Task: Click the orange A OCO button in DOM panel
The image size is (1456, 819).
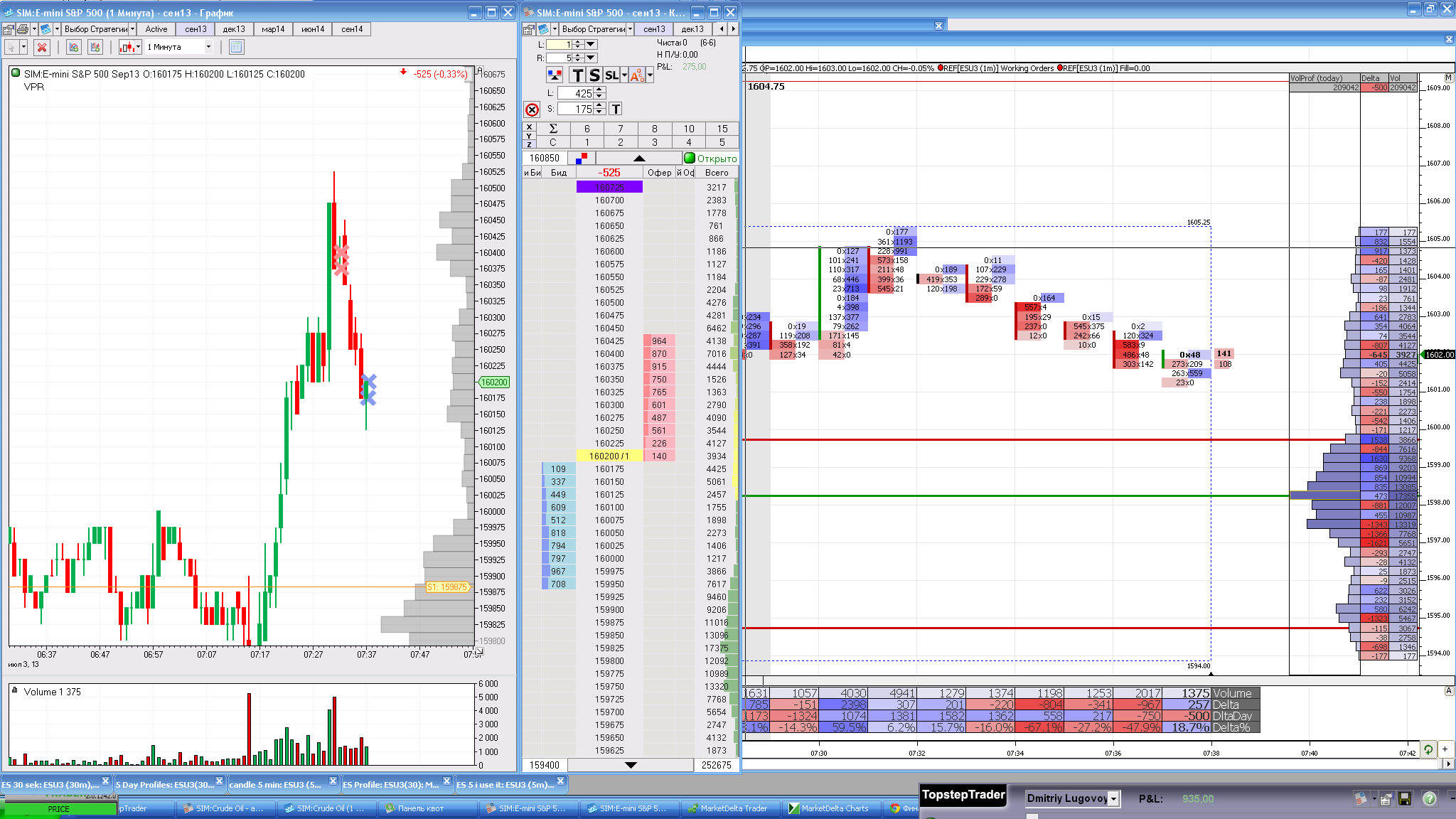Action: click(637, 75)
